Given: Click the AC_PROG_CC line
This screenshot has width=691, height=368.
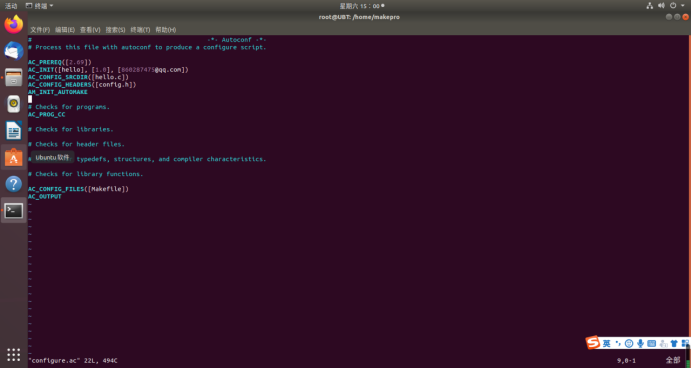Looking at the screenshot, I should 47,115.
